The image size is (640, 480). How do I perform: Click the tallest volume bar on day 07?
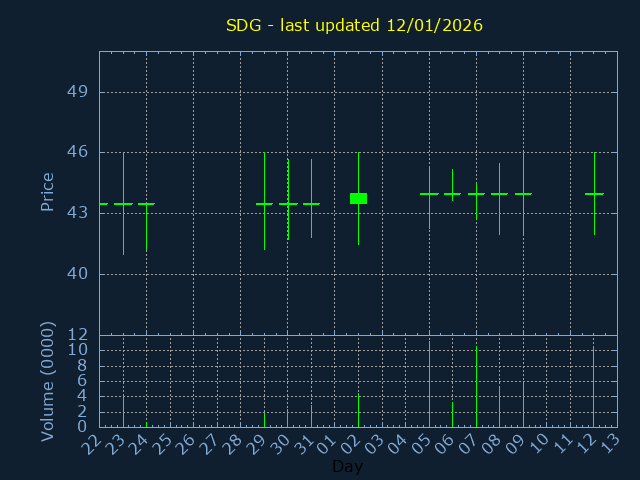(x=476, y=386)
